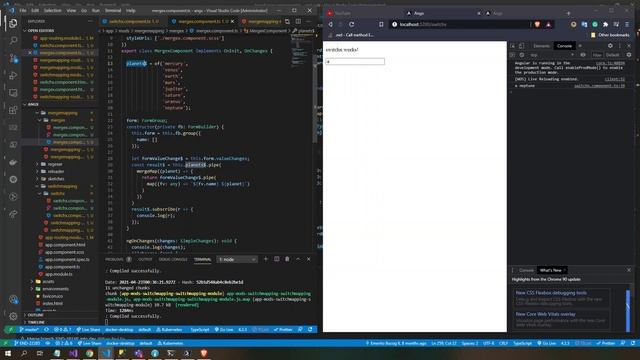Click the split editor icon in VS Code
640x360 pixels.
(298, 21)
